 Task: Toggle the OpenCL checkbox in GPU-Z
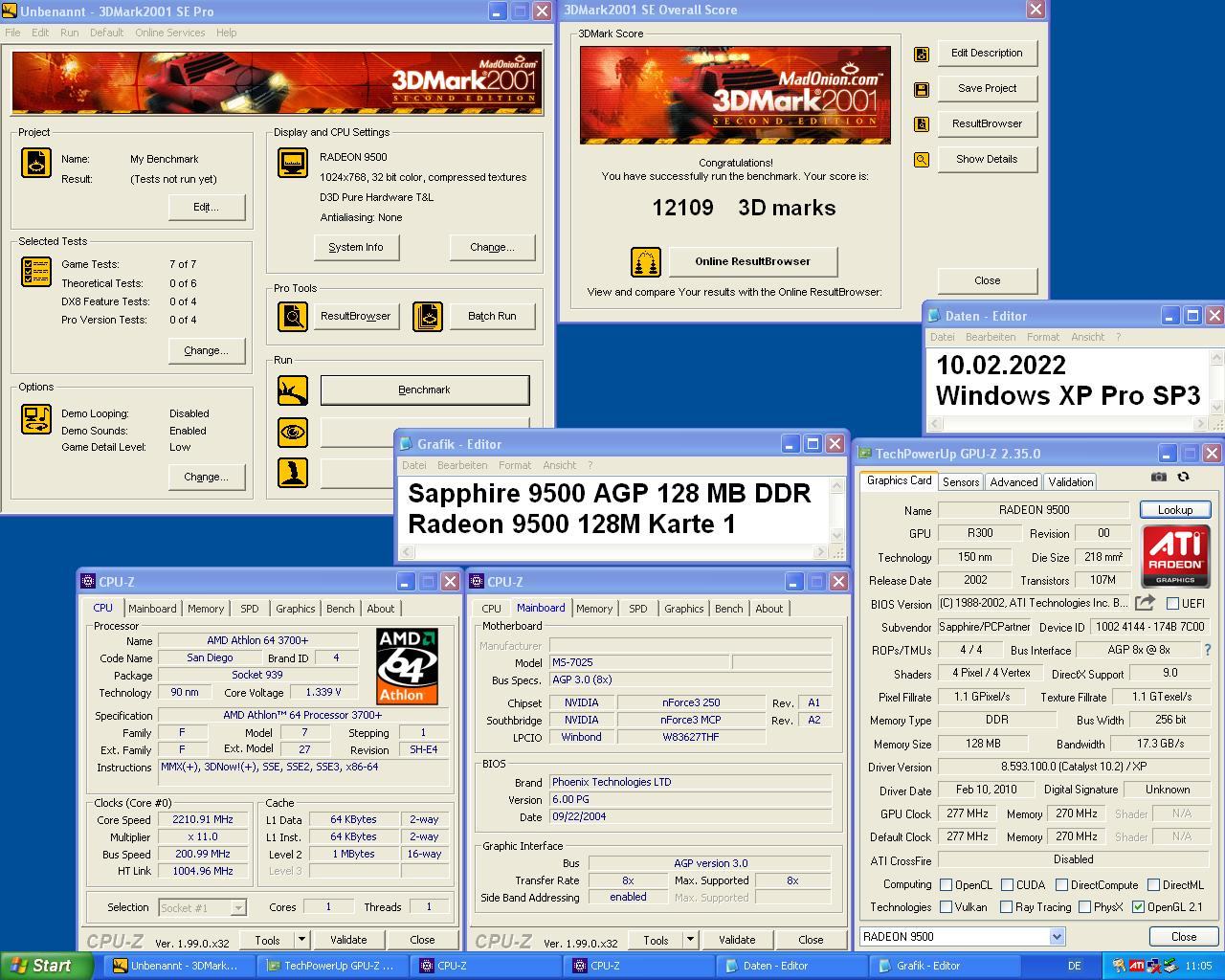pyautogui.click(x=946, y=885)
